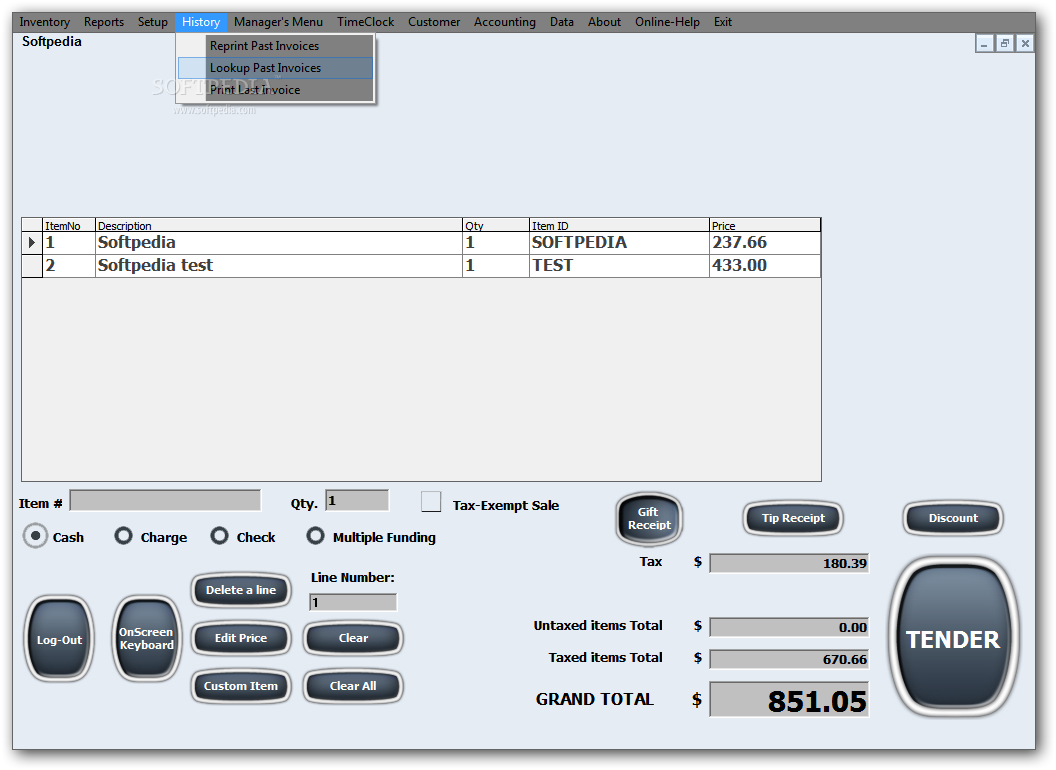Open the Online-Help menu
Image resolution: width=1056 pixels, height=770 pixels.
click(x=667, y=22)
